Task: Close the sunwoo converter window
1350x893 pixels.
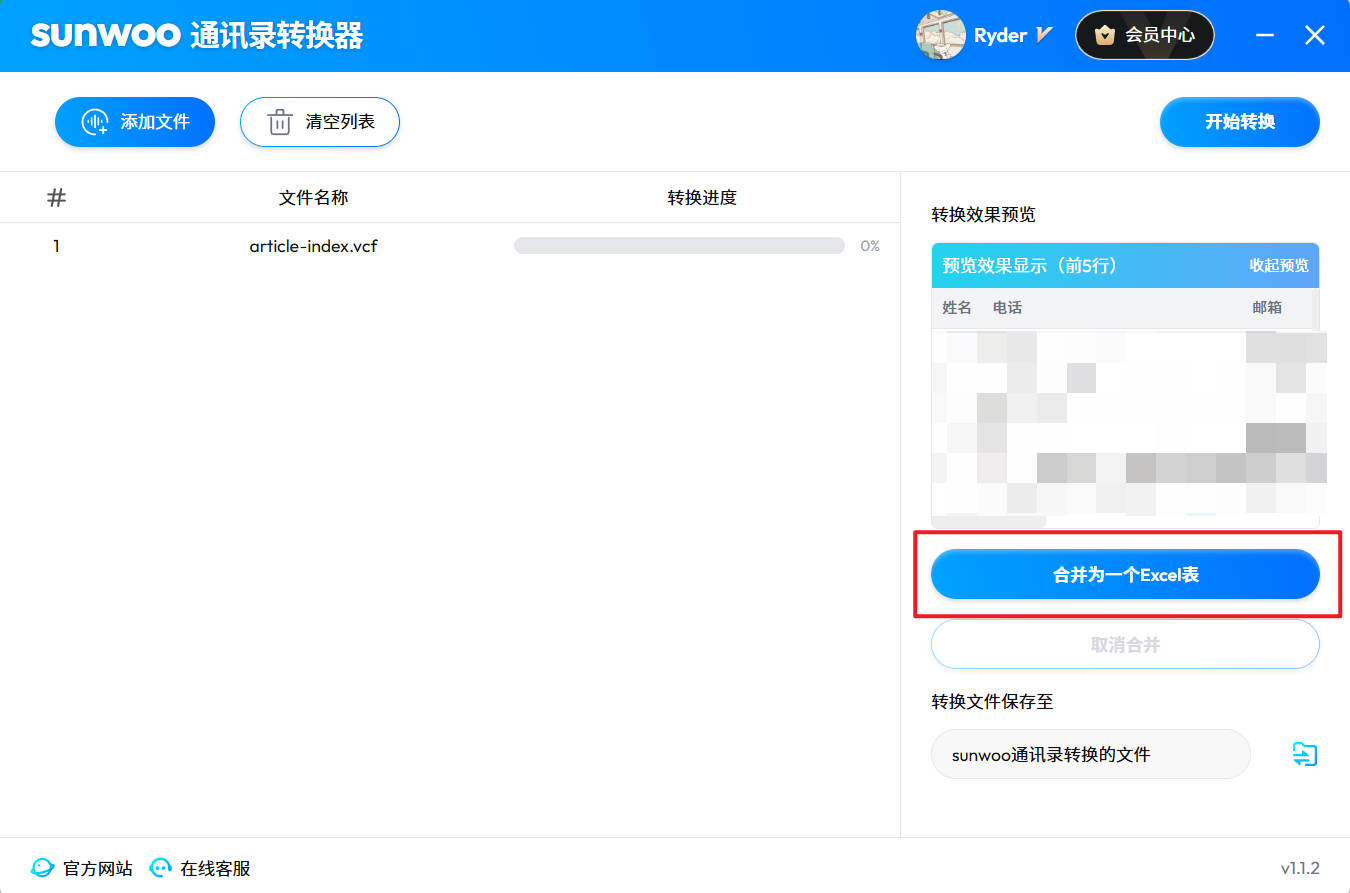Action: pos(1315,35)
